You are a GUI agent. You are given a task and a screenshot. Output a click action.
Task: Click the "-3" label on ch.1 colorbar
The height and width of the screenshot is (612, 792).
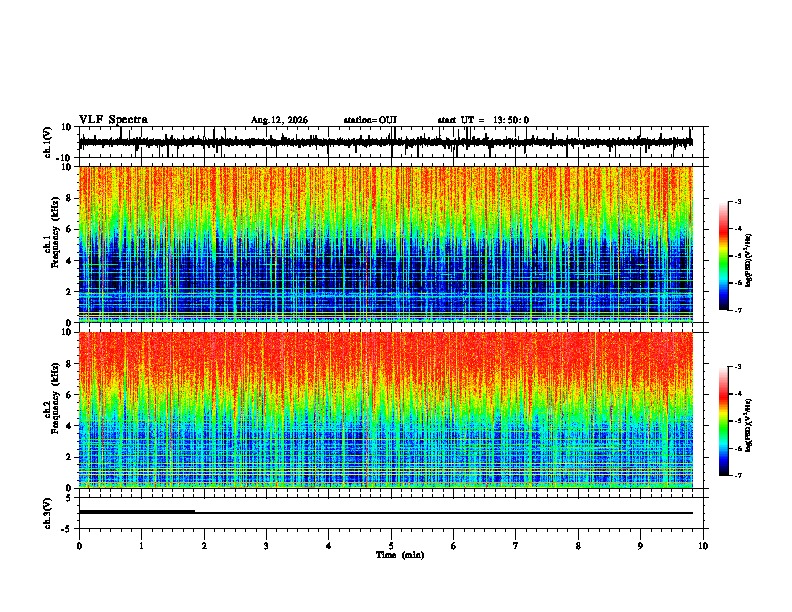(x=737, y=201)
